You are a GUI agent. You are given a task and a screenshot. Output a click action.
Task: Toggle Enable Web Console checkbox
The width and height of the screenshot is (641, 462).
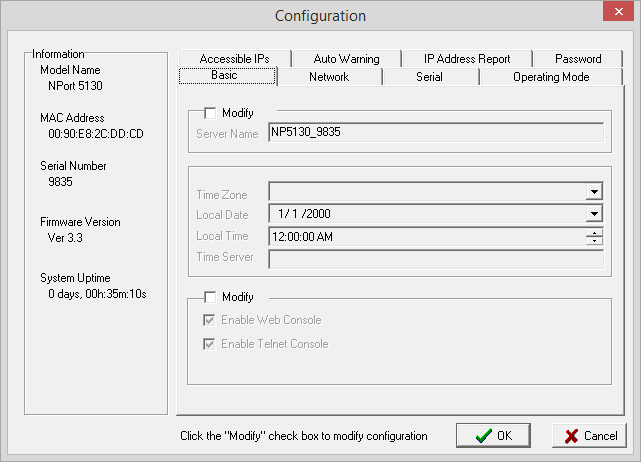click(x=209, y=320)
